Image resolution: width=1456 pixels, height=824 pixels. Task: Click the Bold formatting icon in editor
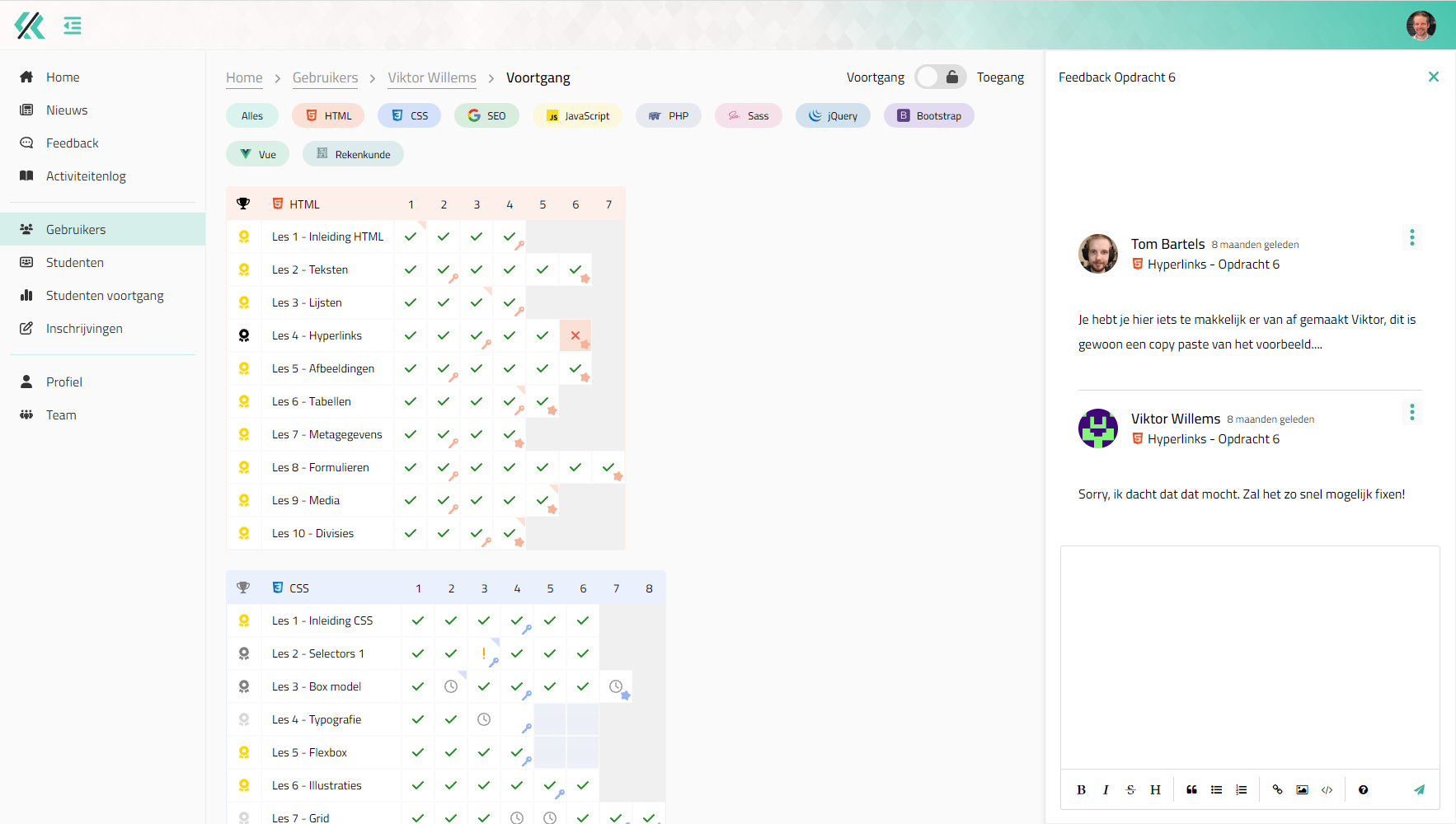1081,789
